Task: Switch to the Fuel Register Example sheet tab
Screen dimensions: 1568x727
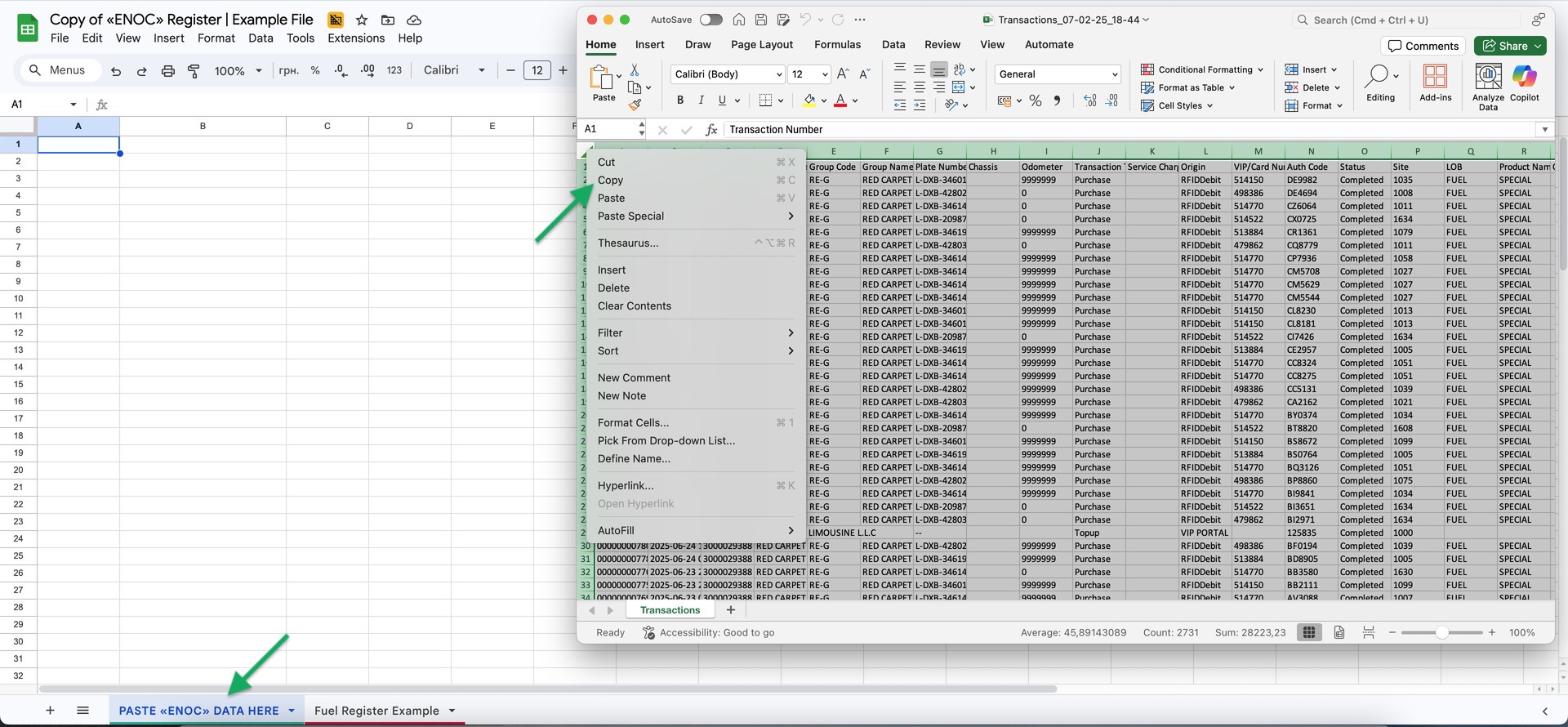Action: (x=385, y=711)
